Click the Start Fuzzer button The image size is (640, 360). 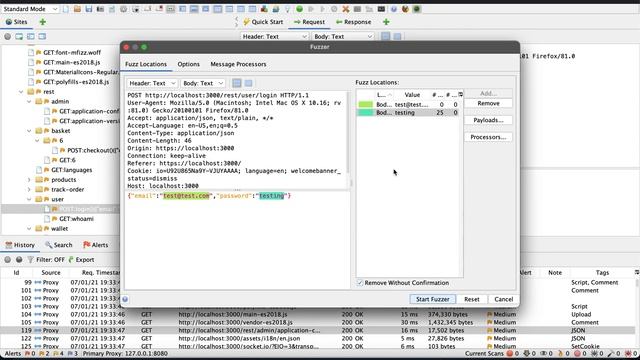tap(432, 299)
